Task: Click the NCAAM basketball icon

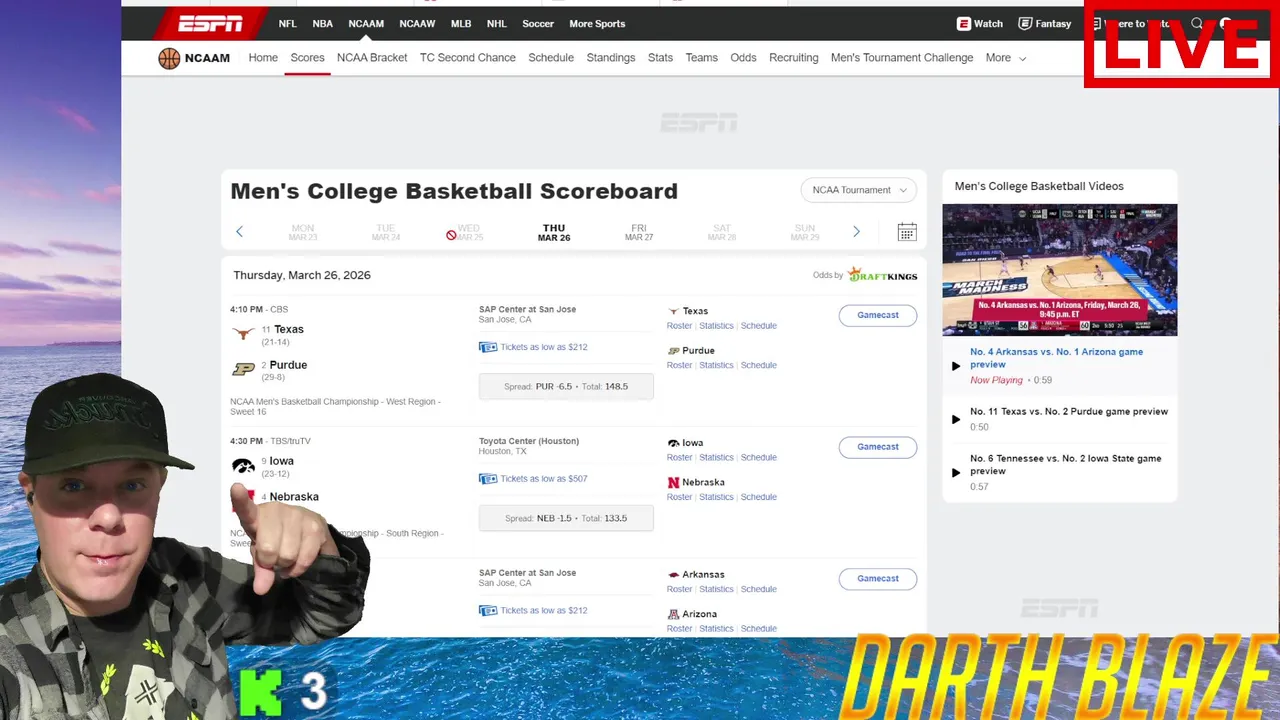Action: click(x=169, y=58)
